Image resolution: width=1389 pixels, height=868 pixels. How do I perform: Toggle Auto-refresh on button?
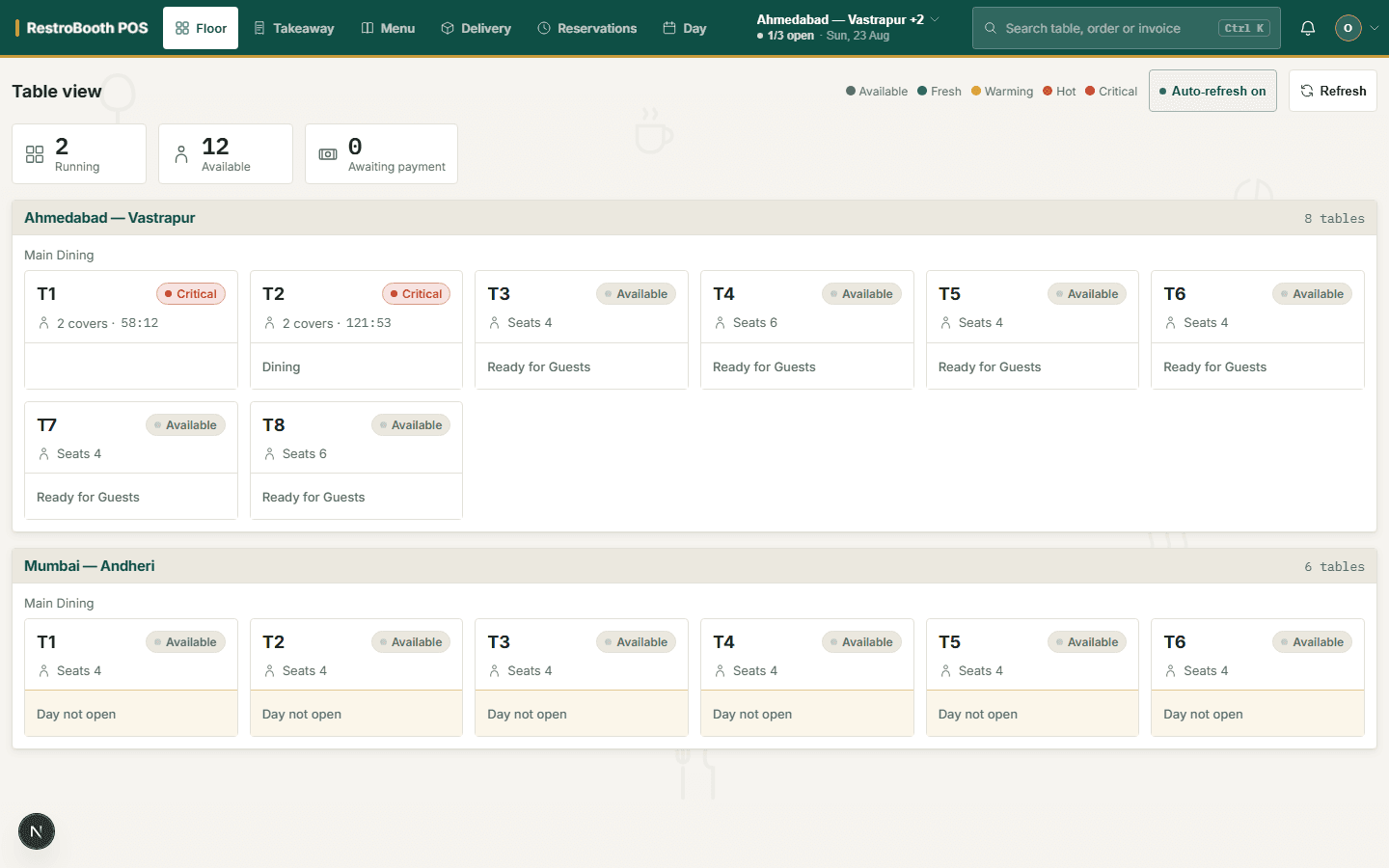[1212, 91]
